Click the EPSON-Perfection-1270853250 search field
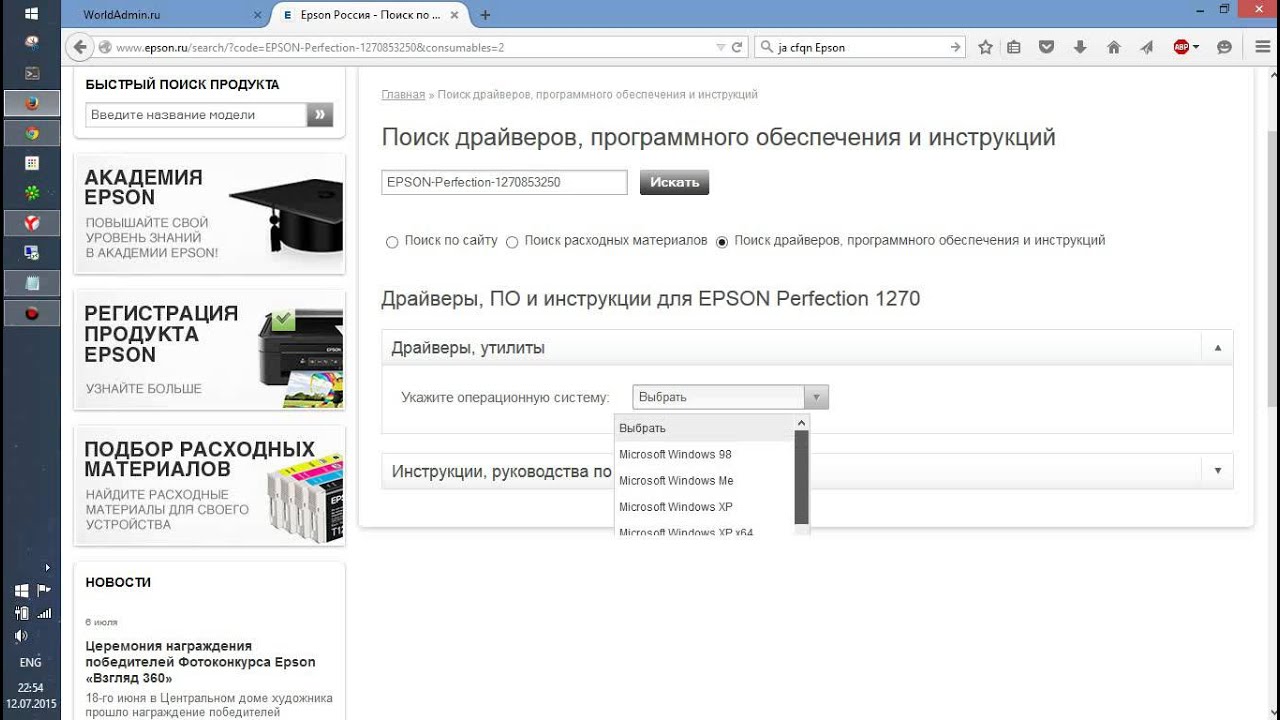The width and height of the screenshot is (1280, 720). (x=504, y=182)
